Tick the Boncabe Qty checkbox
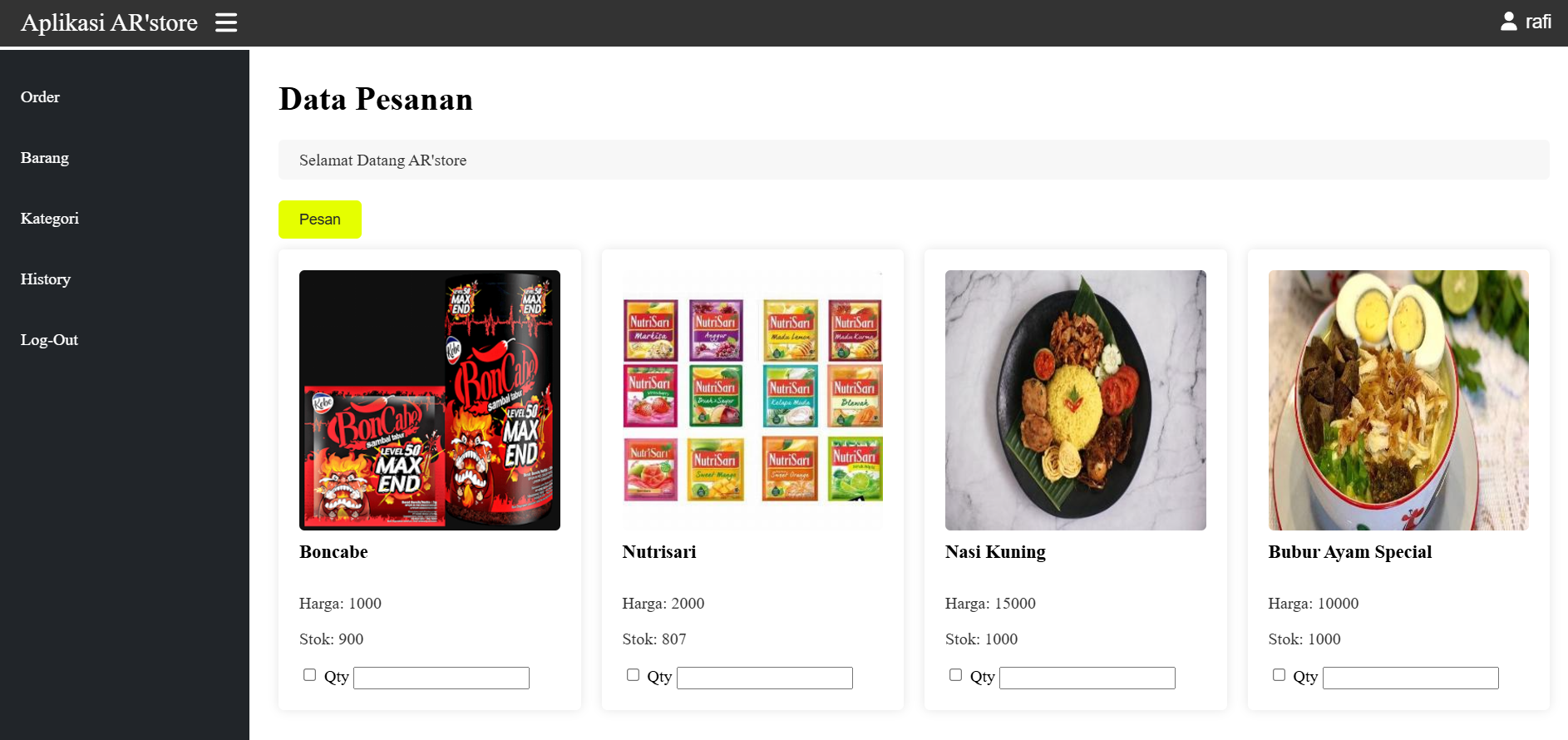The height and width of the screenshot is (740, 1568). 309,675
